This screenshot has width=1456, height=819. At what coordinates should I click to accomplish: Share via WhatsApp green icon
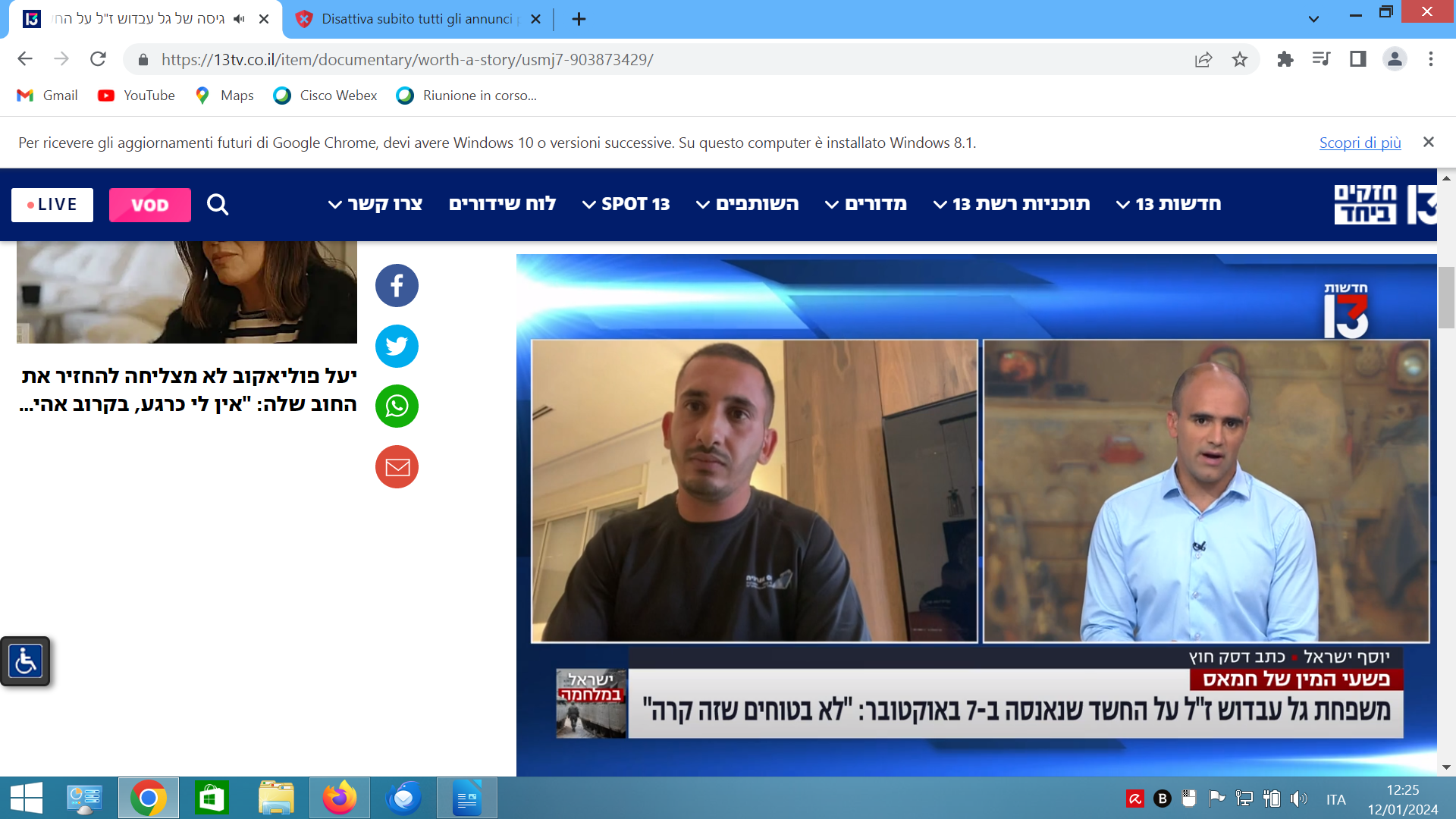pos(397,406)
